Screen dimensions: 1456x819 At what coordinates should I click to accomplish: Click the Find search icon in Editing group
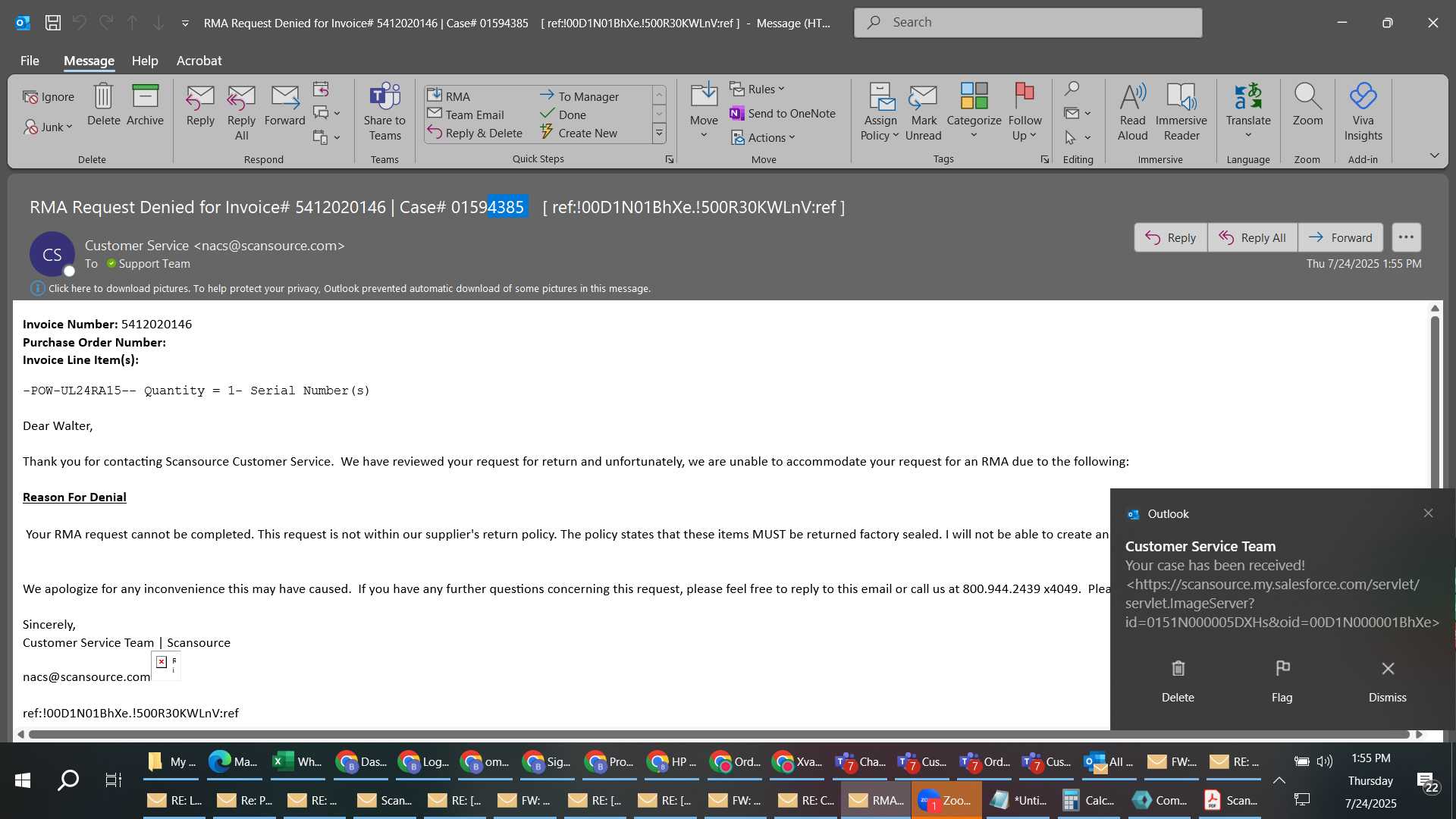pyautogui.click(x=1072, y=89)
